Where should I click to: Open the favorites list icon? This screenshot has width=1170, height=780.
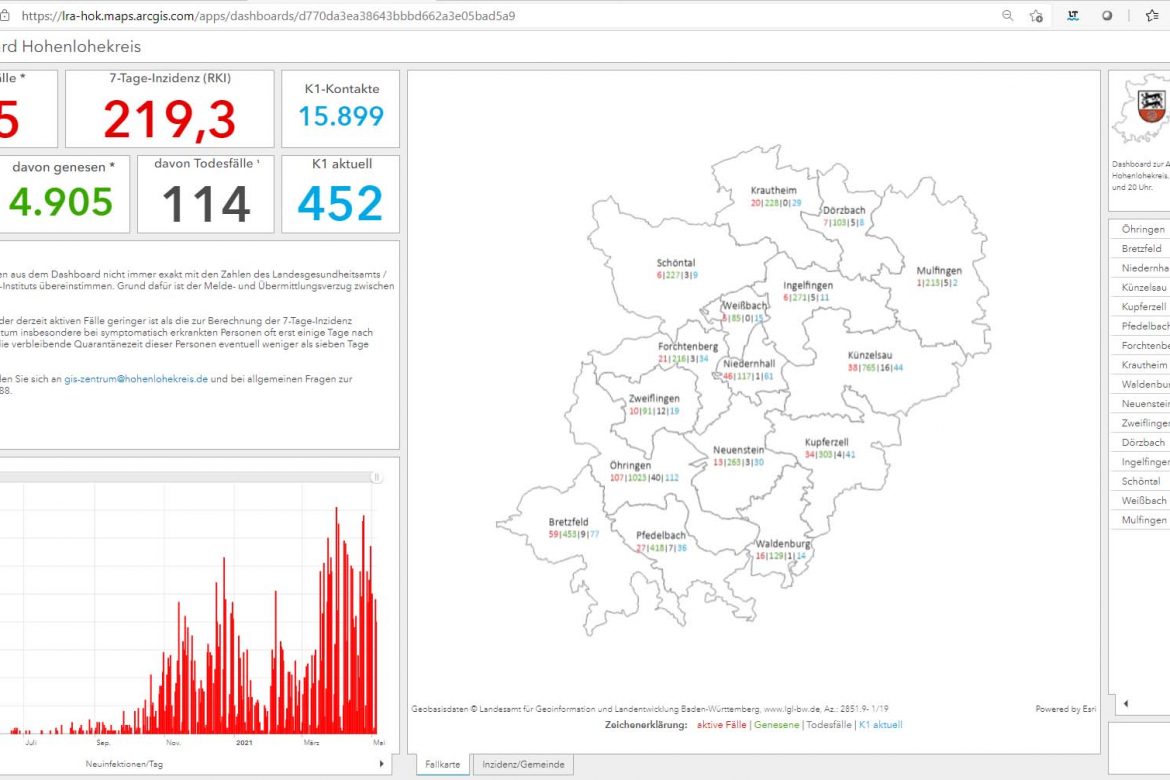point(1151,16)
